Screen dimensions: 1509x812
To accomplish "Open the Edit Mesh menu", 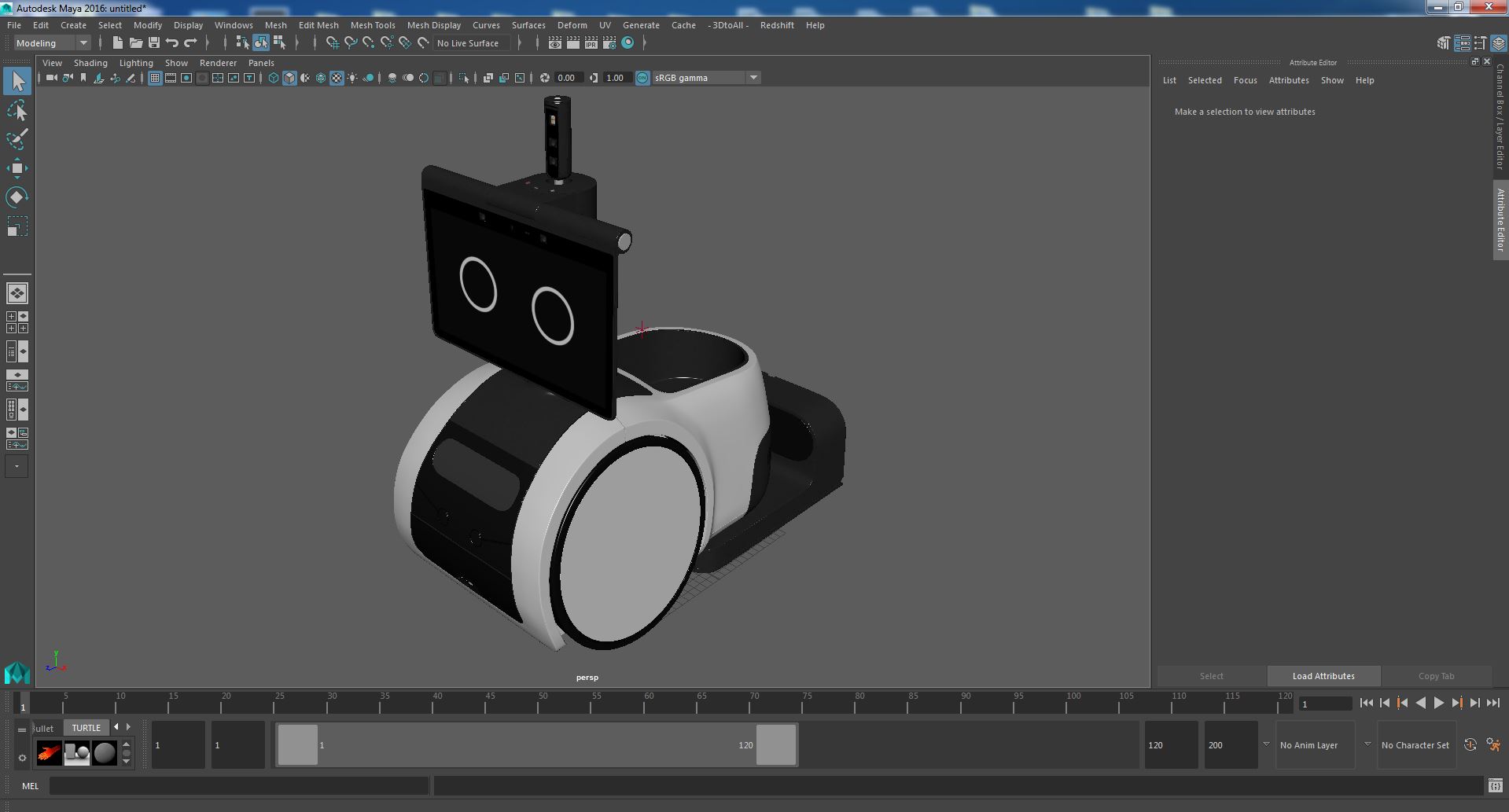I will [x=318, y=25].
